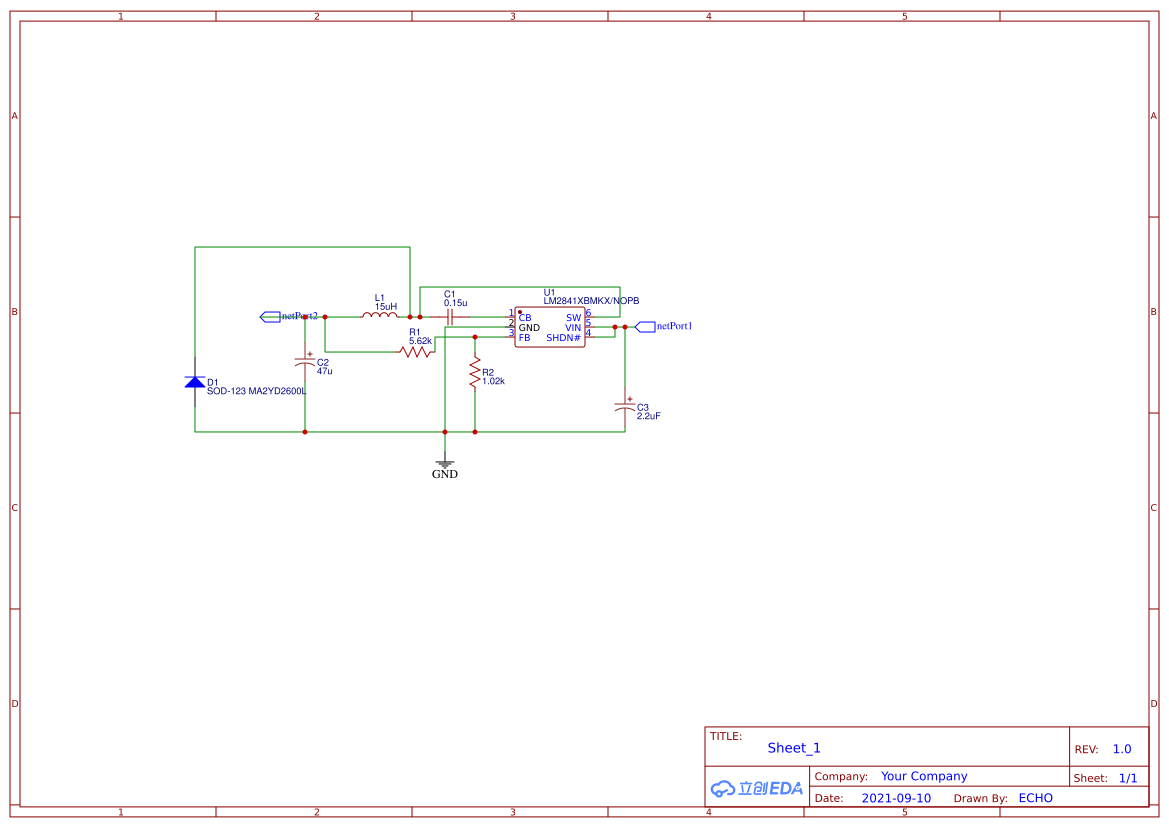The image size is (1169, 827).
Task: Select the C3 polarized capacitor symbol
Action: pyautogui.click(x=625, y=406)
